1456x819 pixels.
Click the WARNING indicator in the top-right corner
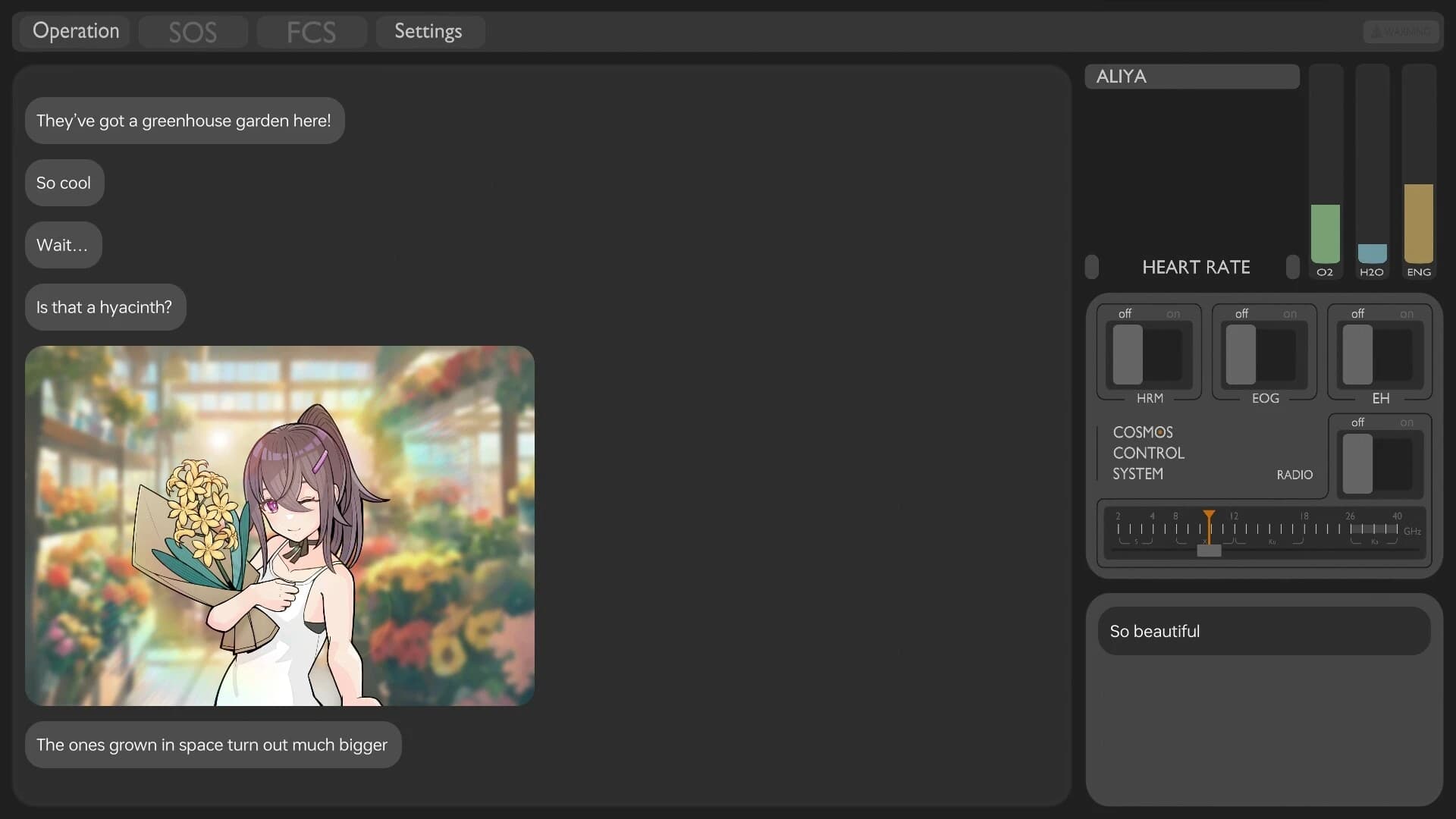point(1401,31)
